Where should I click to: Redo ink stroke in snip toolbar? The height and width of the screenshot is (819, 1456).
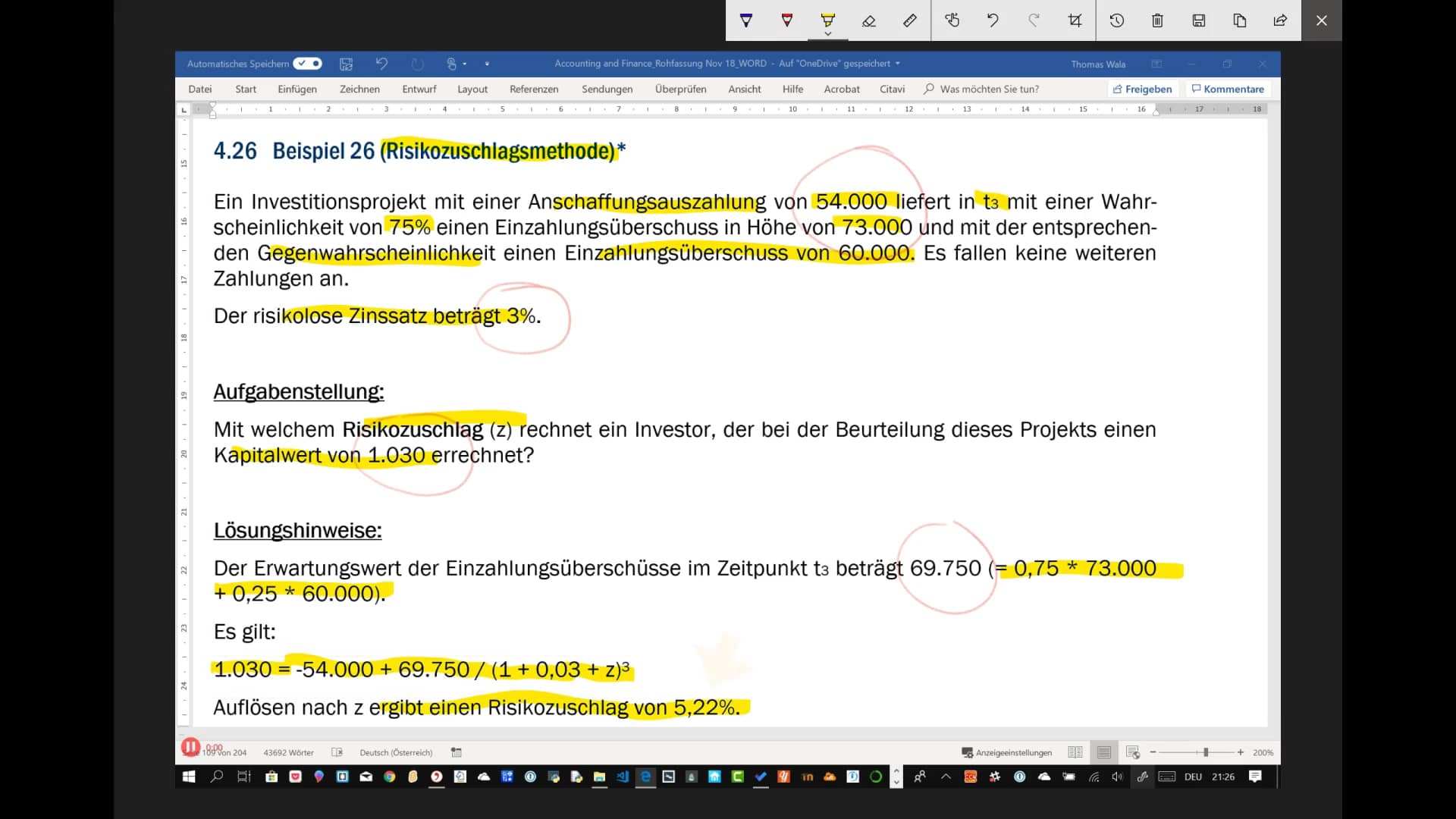1034,20
